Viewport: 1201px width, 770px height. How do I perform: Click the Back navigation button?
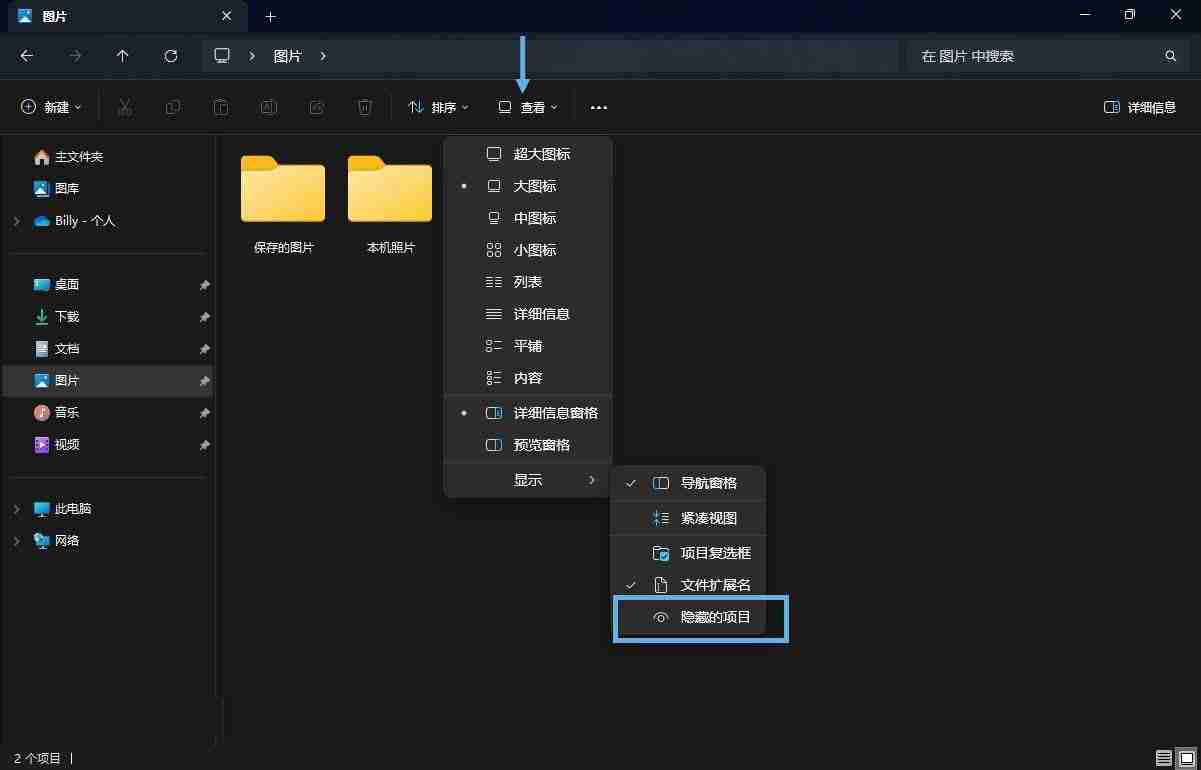click(26, 56)
